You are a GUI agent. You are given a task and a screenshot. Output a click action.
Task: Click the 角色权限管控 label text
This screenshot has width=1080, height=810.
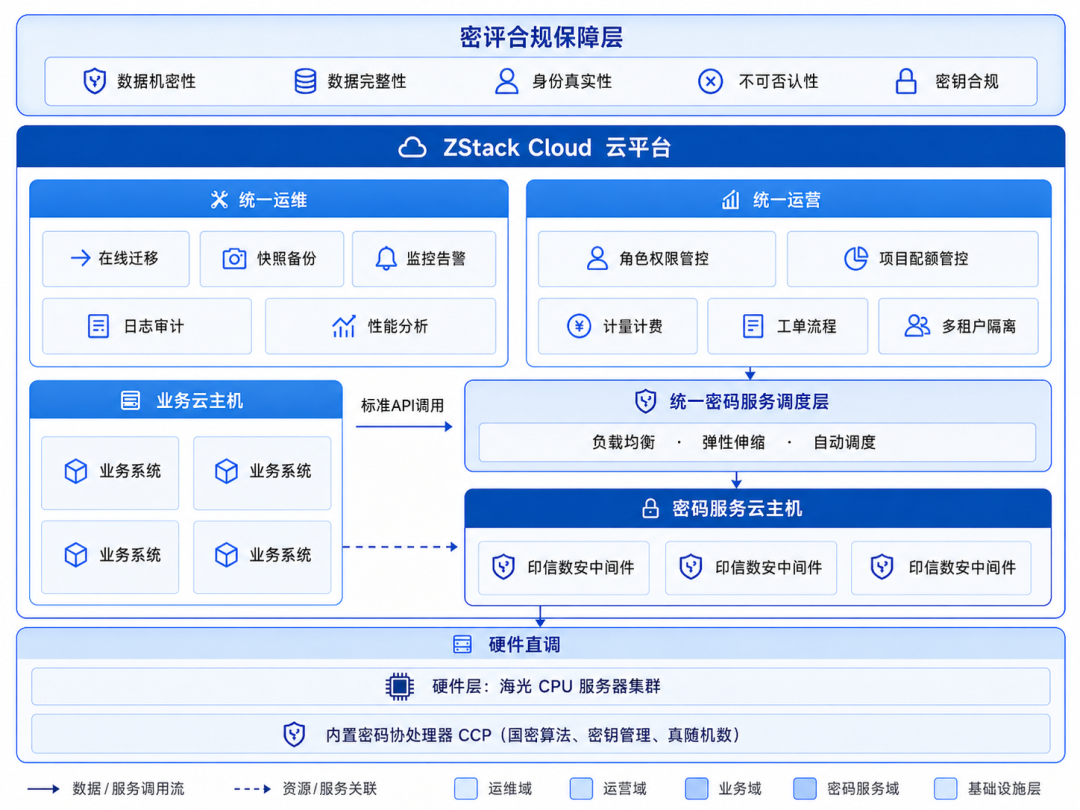pos(664,258)
